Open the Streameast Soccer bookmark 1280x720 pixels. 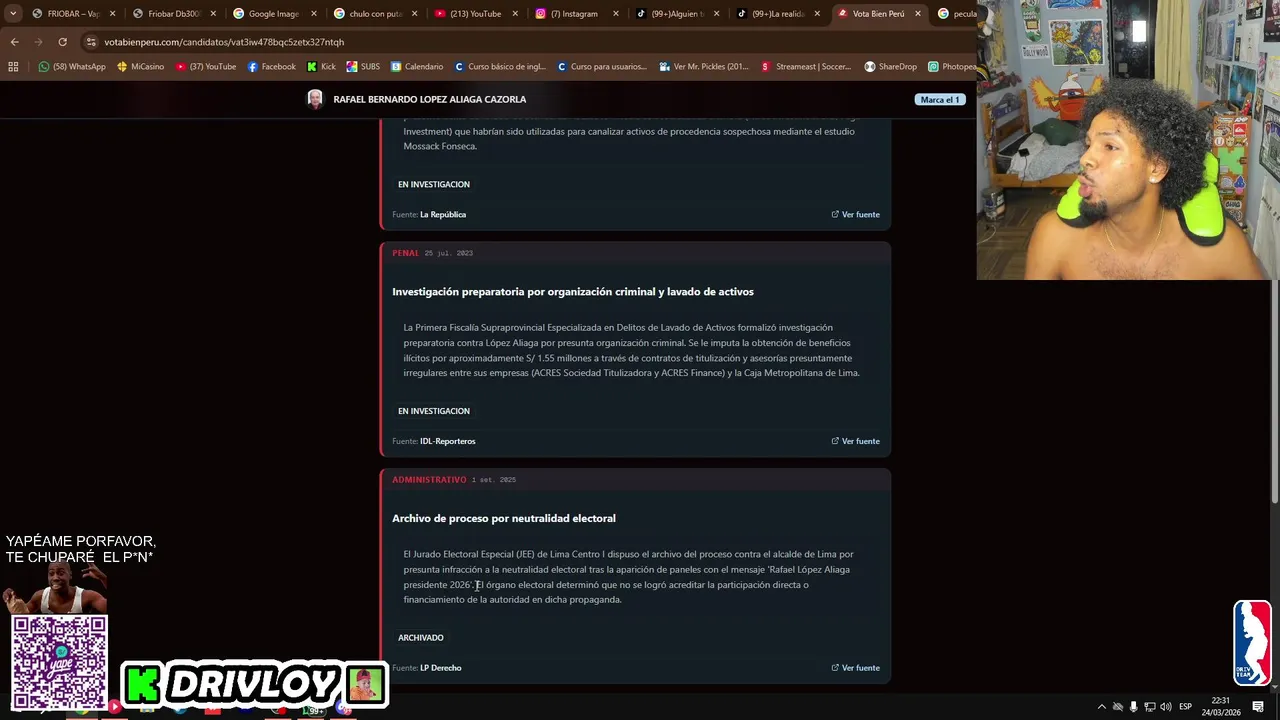click(806, 67)
